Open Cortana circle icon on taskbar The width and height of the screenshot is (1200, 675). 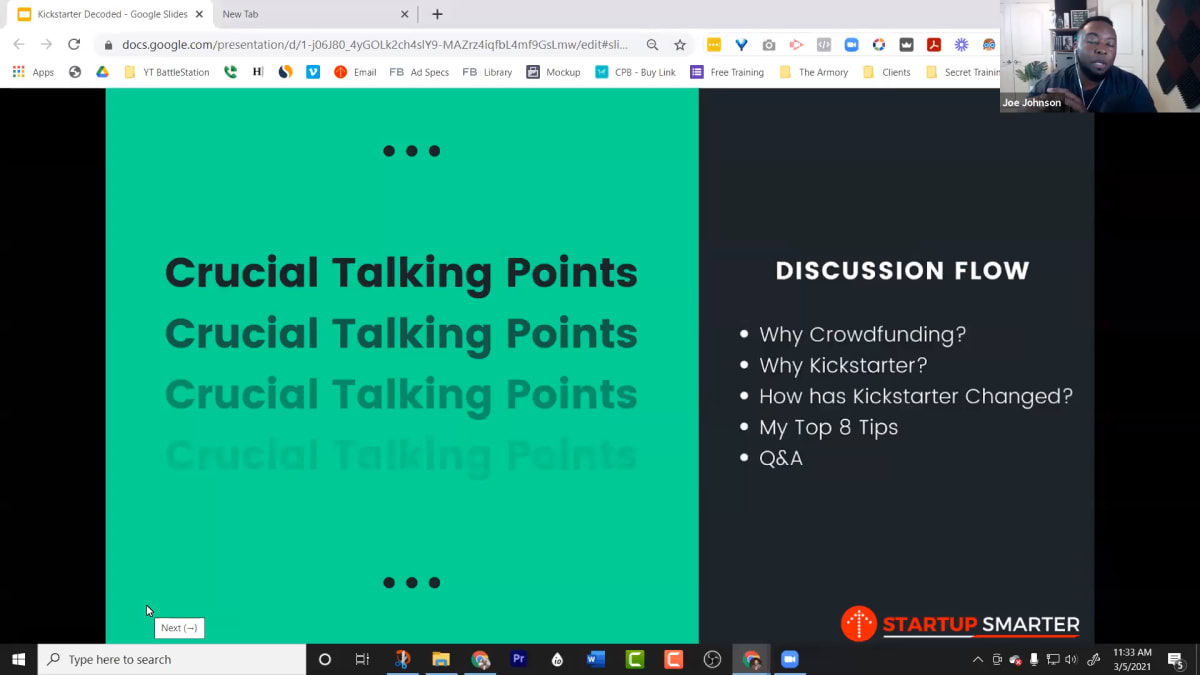pyautogui.click(x=324, y=659)
